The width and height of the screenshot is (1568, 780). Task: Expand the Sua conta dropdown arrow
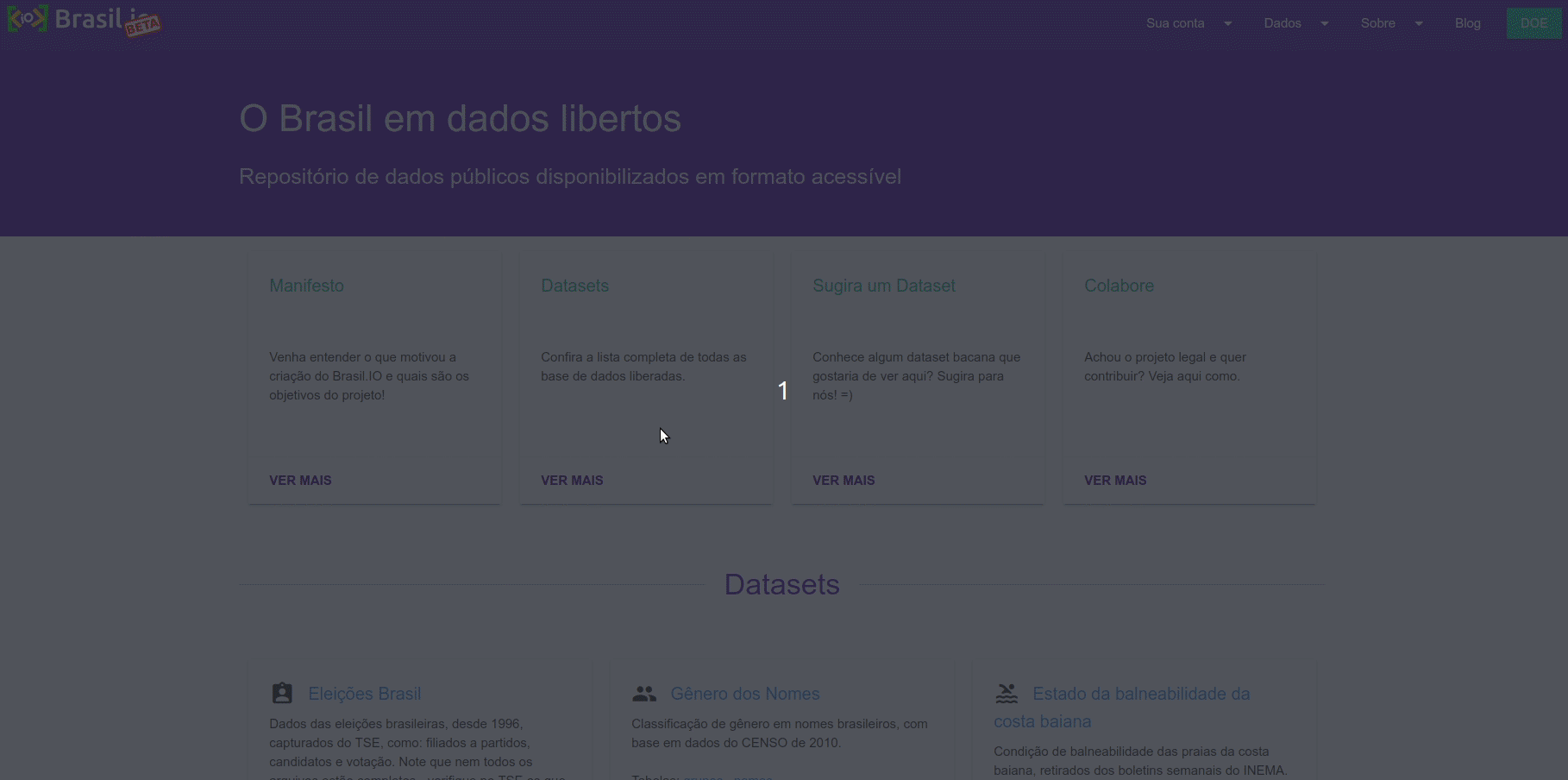[1228, 23]
